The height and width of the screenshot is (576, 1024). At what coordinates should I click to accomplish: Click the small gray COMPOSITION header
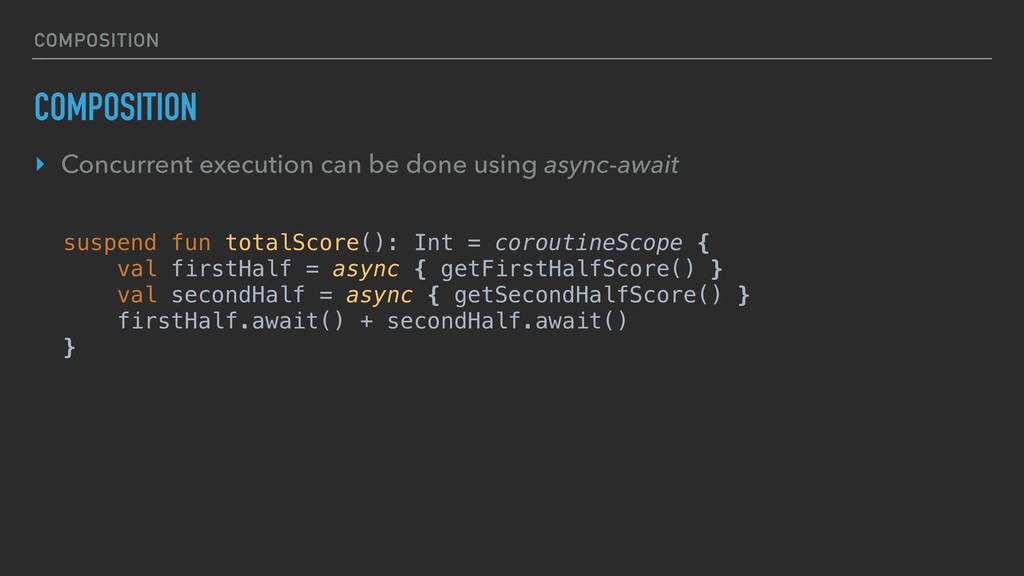[x=95, y=40]
